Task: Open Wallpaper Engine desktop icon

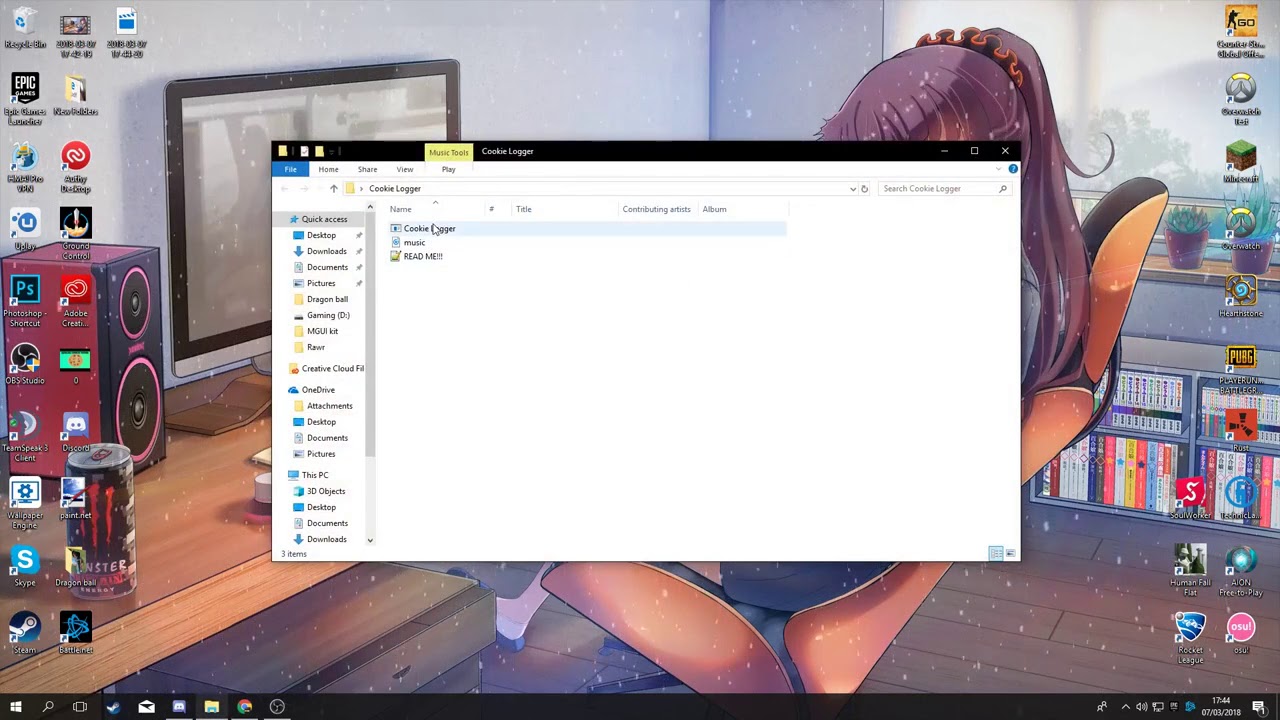Action: 25,503
